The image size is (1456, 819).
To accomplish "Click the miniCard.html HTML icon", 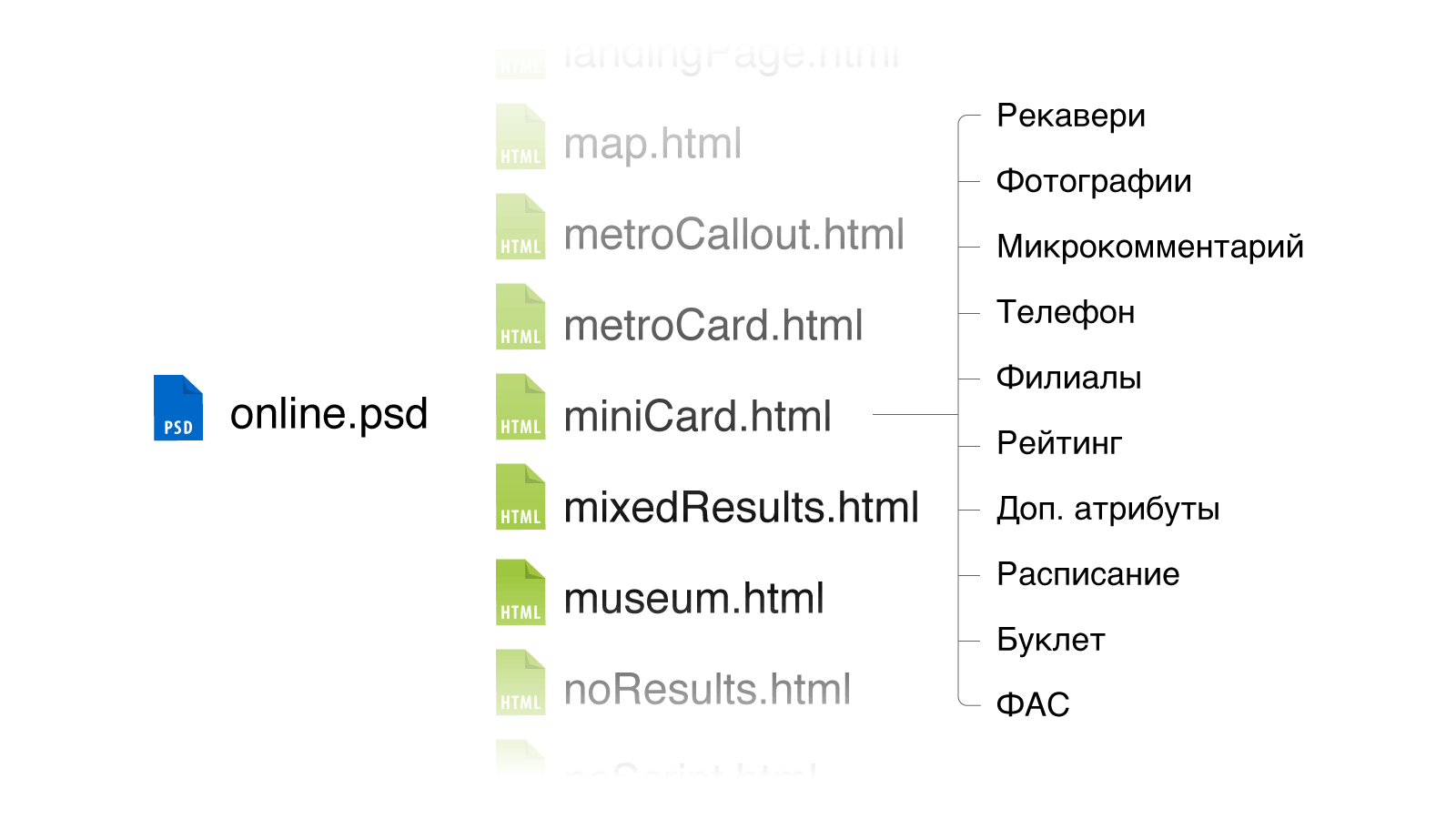I will (521, 407).
